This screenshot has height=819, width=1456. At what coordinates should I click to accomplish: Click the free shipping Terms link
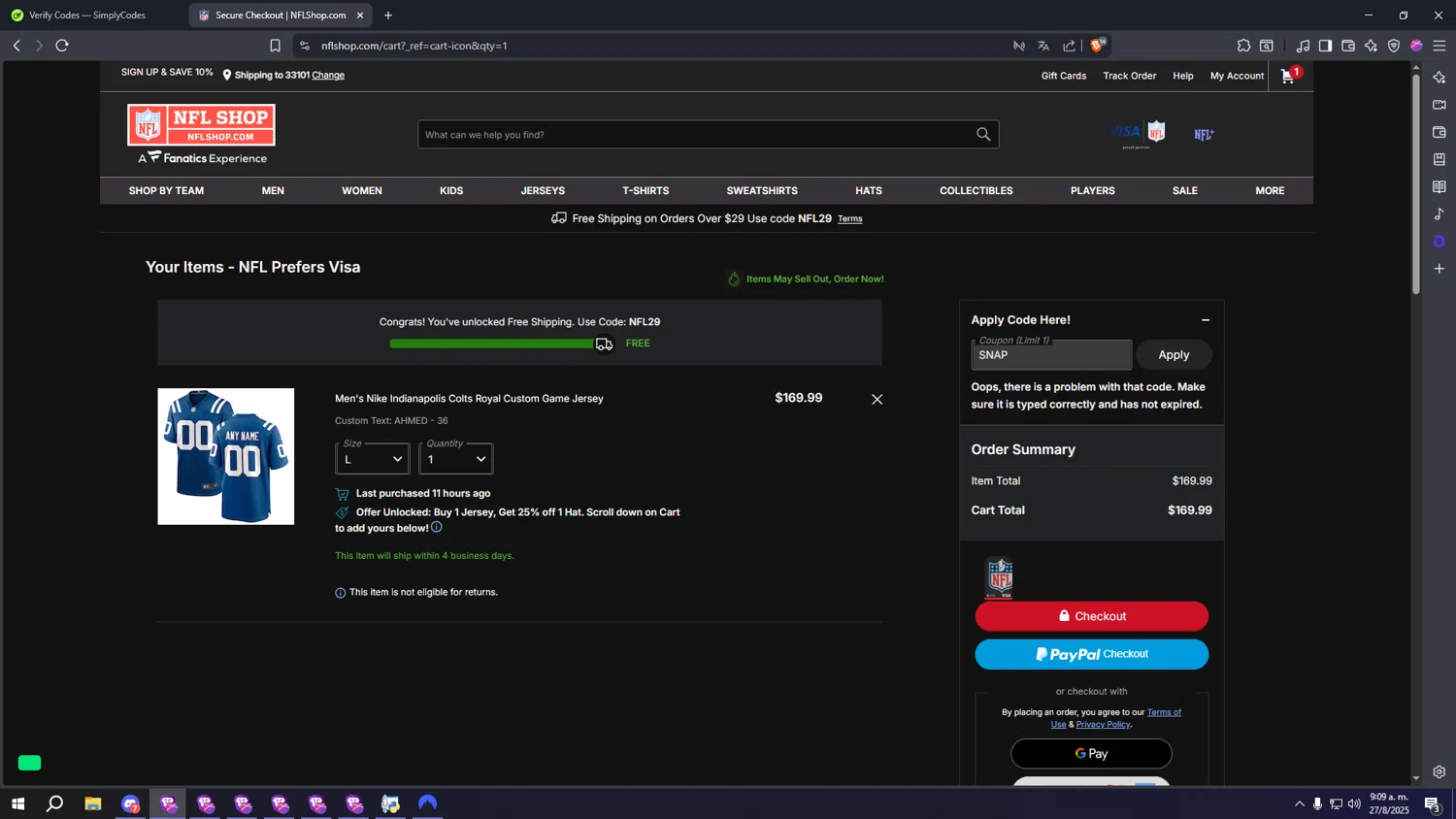tap(850, 219)
